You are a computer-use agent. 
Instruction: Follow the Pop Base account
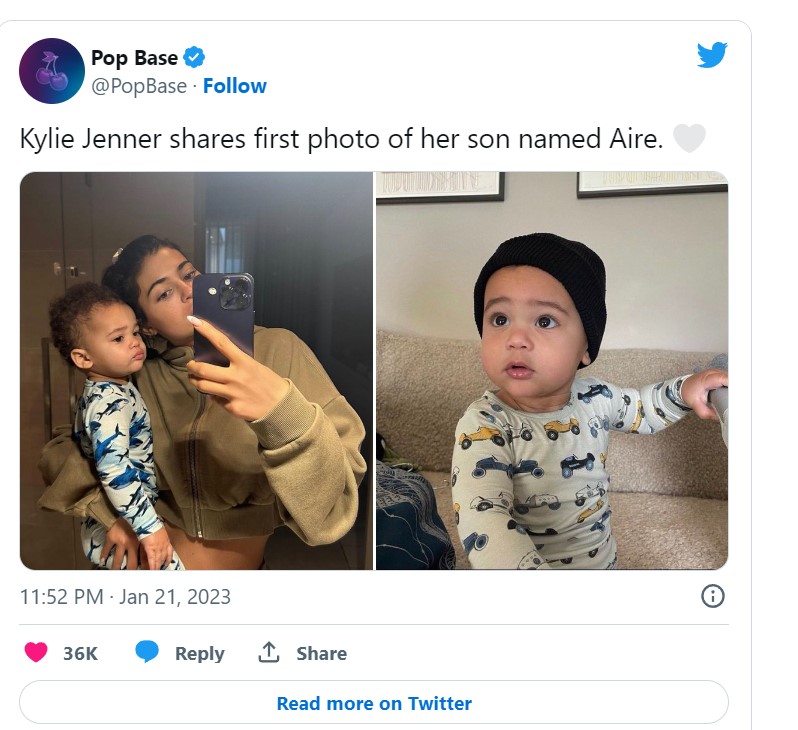pyautogui.click(x=235, y=86)
